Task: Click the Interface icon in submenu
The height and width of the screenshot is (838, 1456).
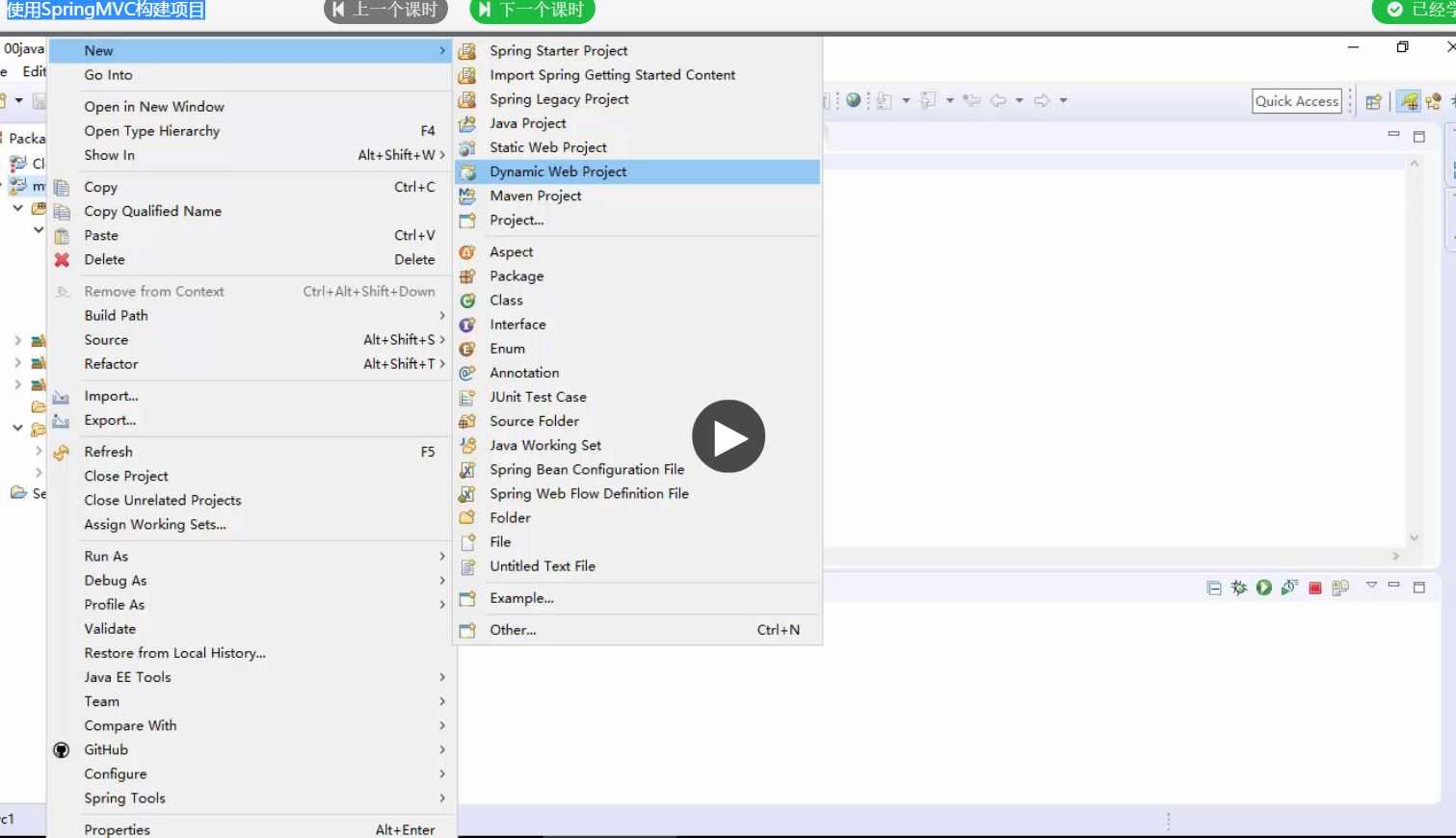Action: click(x=467, y=325)
